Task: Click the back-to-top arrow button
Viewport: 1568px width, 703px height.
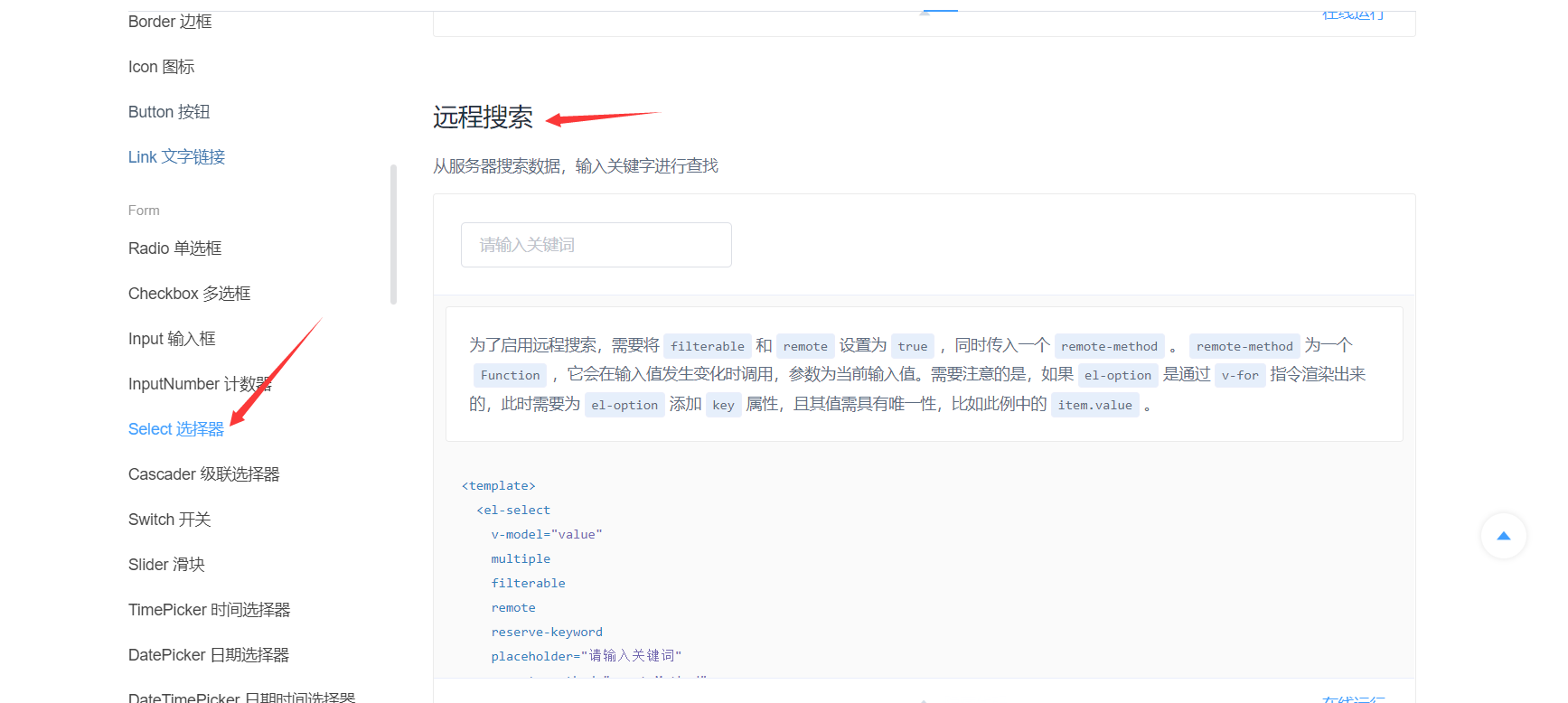Action: (1503, 536)
